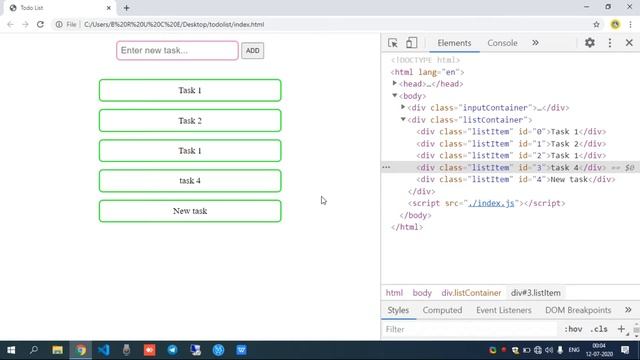Add new style rule plus icon

coord(621,329)
